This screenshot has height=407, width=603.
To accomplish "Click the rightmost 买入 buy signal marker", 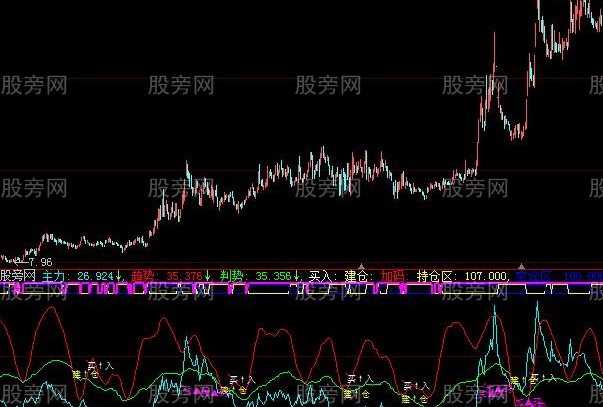I will [541, 377].
